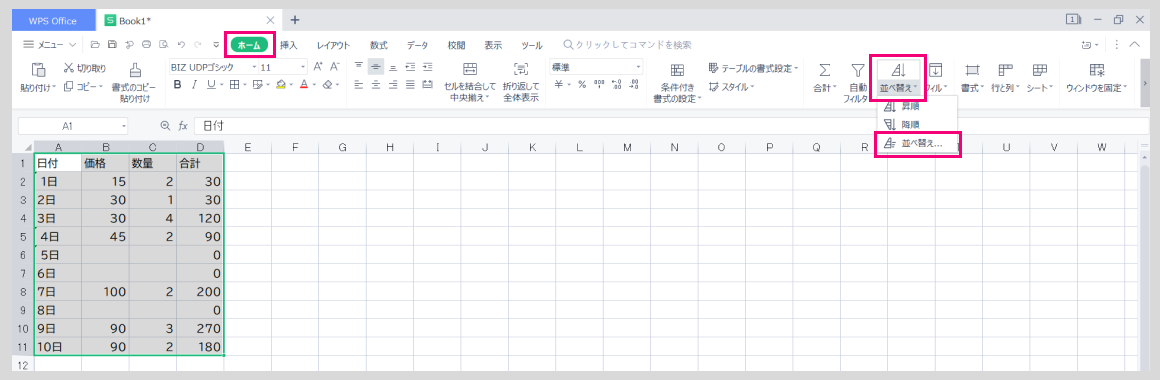The image size is (1160, 380).
Task: Click the yen currency format icon
Action: click(x=559, y=85)
